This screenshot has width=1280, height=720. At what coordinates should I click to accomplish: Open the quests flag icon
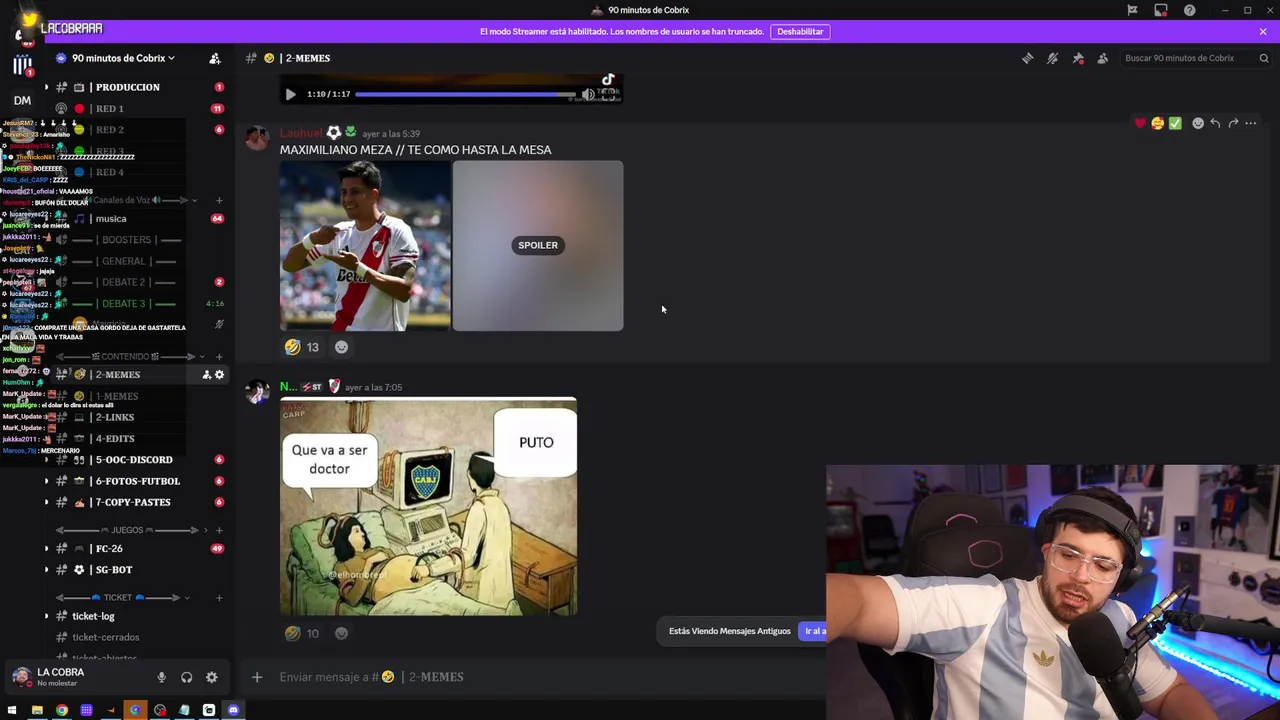point(1133,10)
